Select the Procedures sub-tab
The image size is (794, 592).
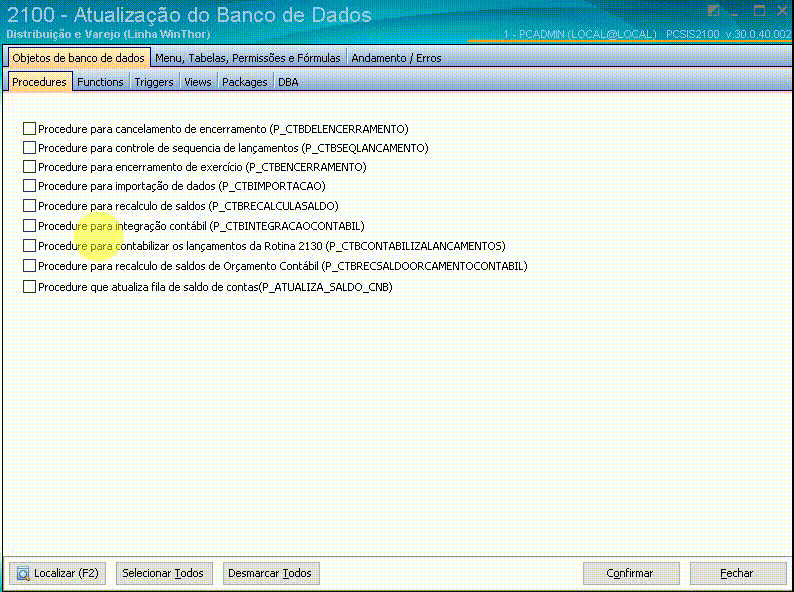(x=39, y=82)
